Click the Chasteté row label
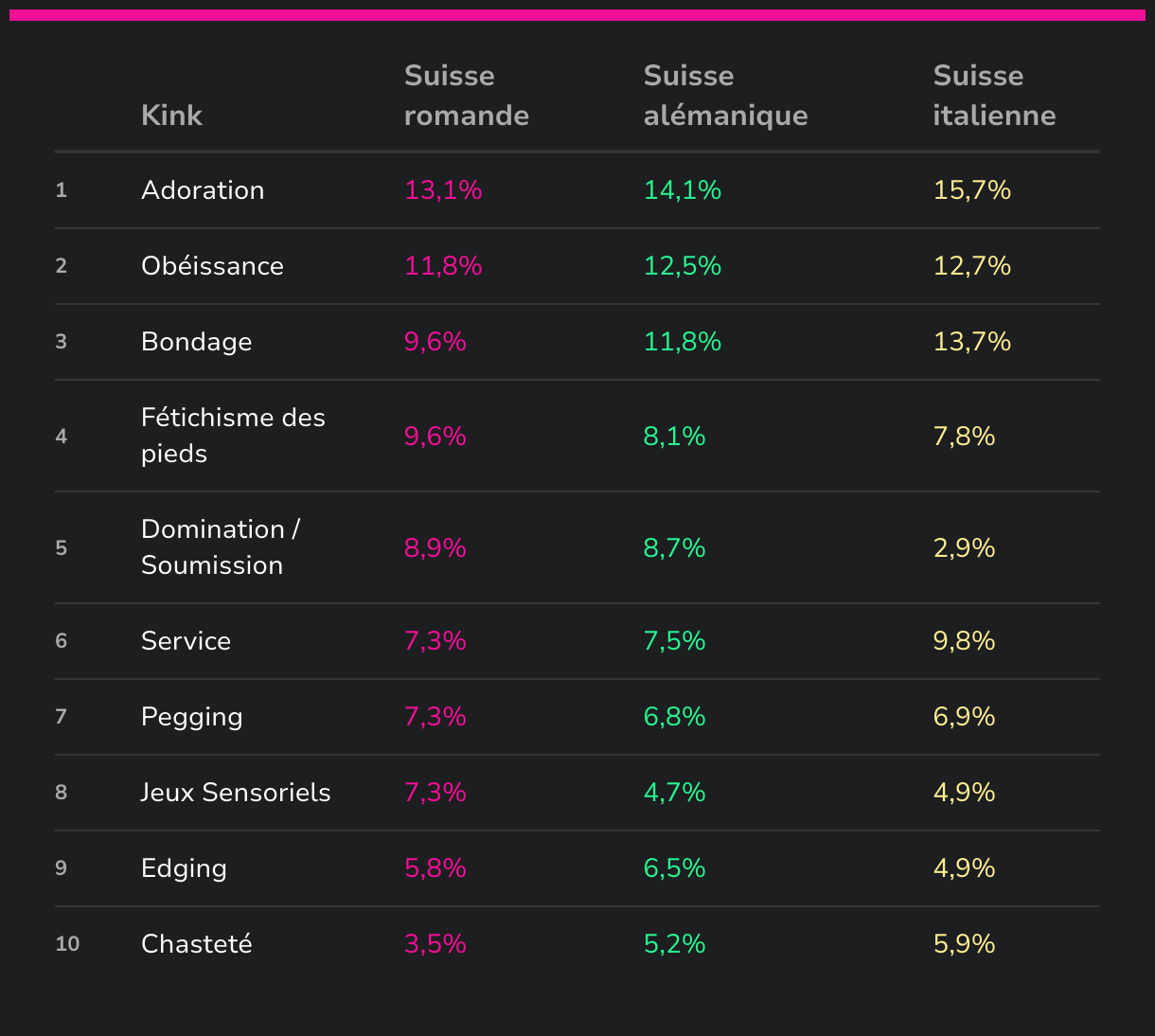1155x1036 pixels. [196, 944]
